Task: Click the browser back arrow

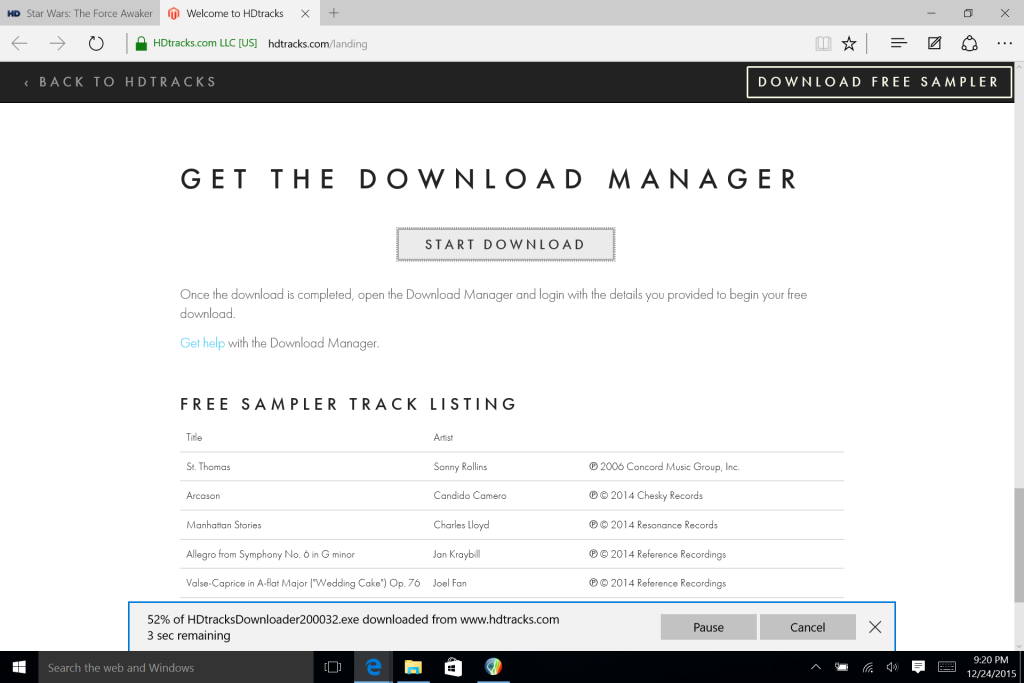Action: [x=20, y=44]
